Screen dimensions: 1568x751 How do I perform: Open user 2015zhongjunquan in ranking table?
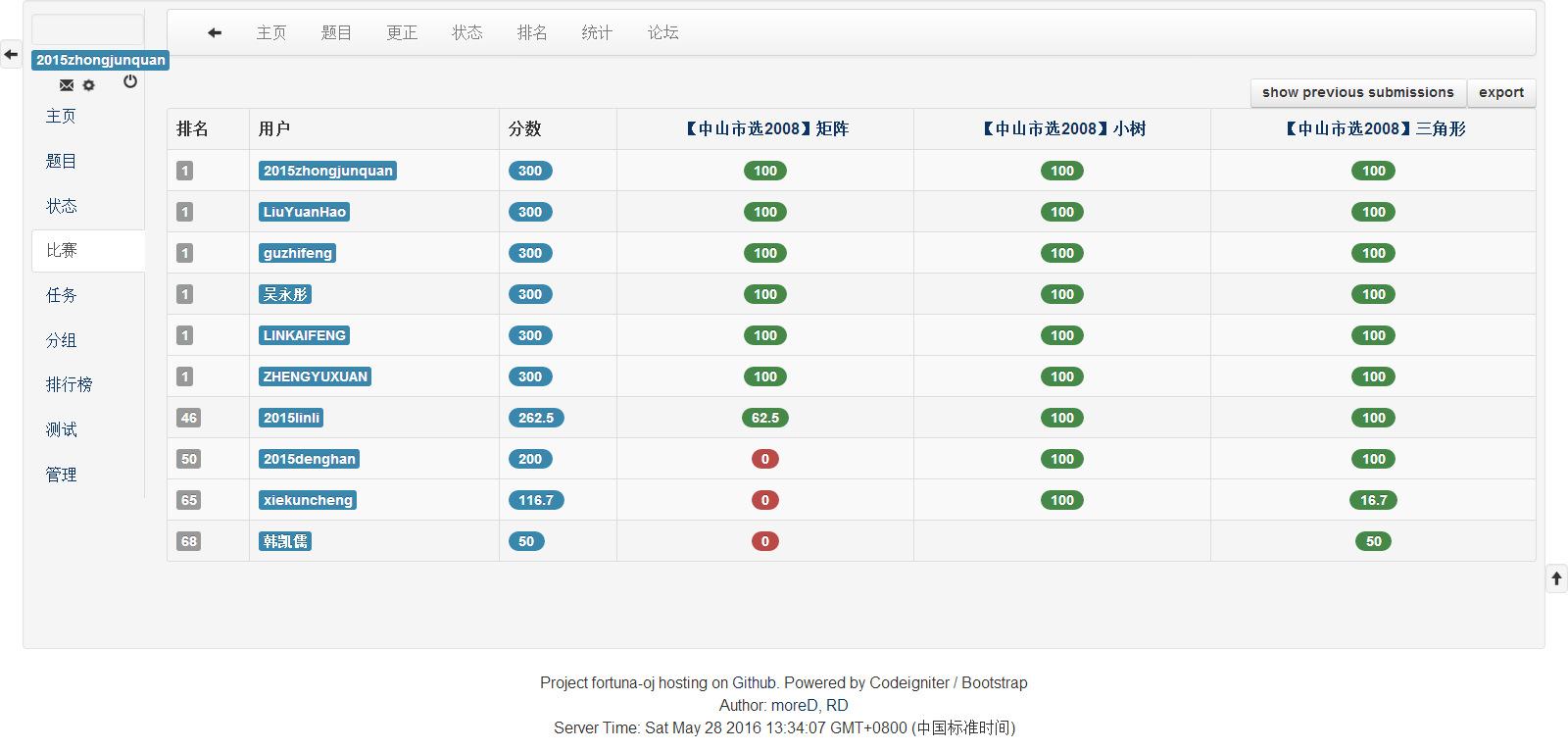point(327,171)
